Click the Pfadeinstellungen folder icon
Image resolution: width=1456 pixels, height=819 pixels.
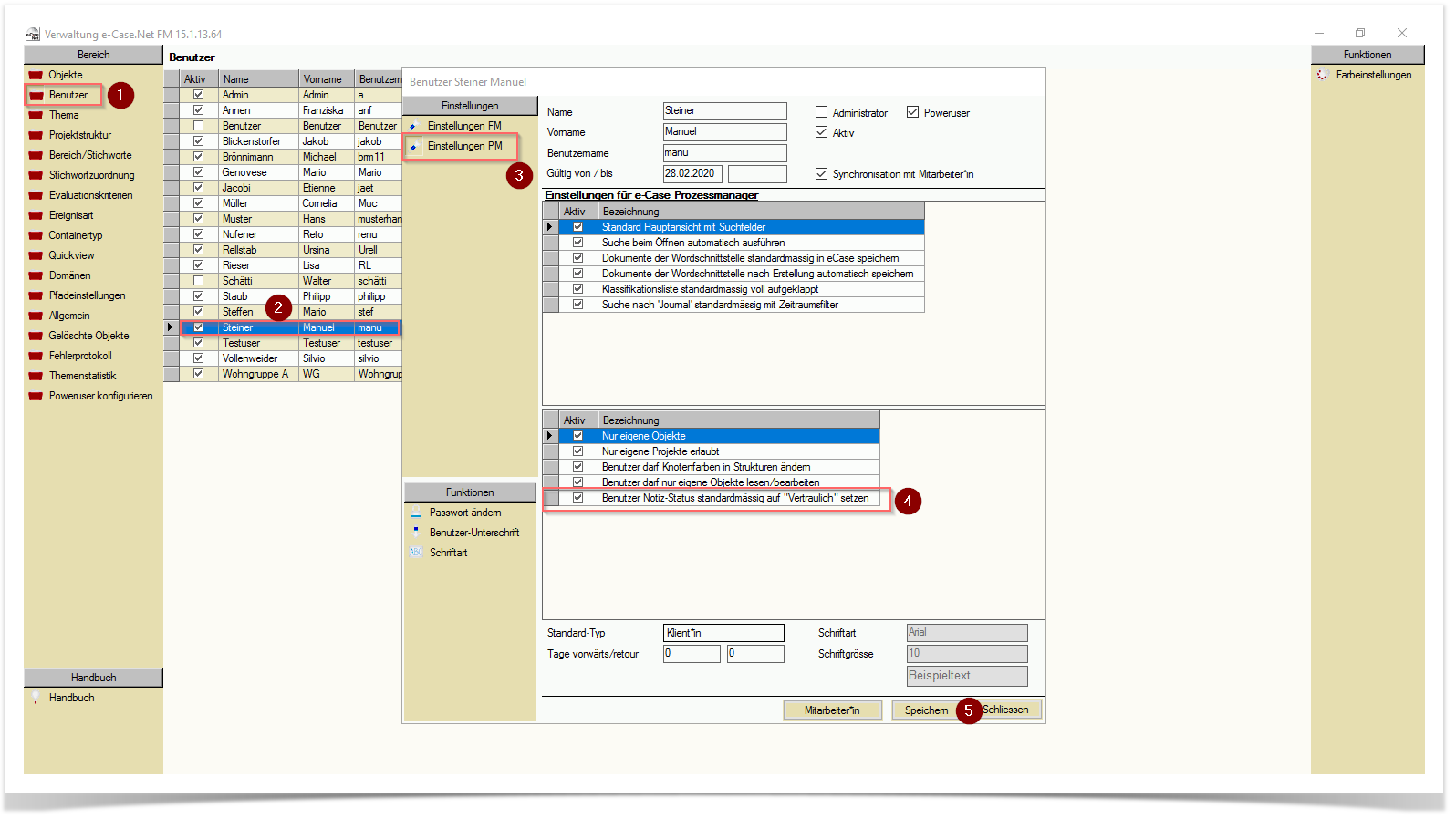[36, 295]
